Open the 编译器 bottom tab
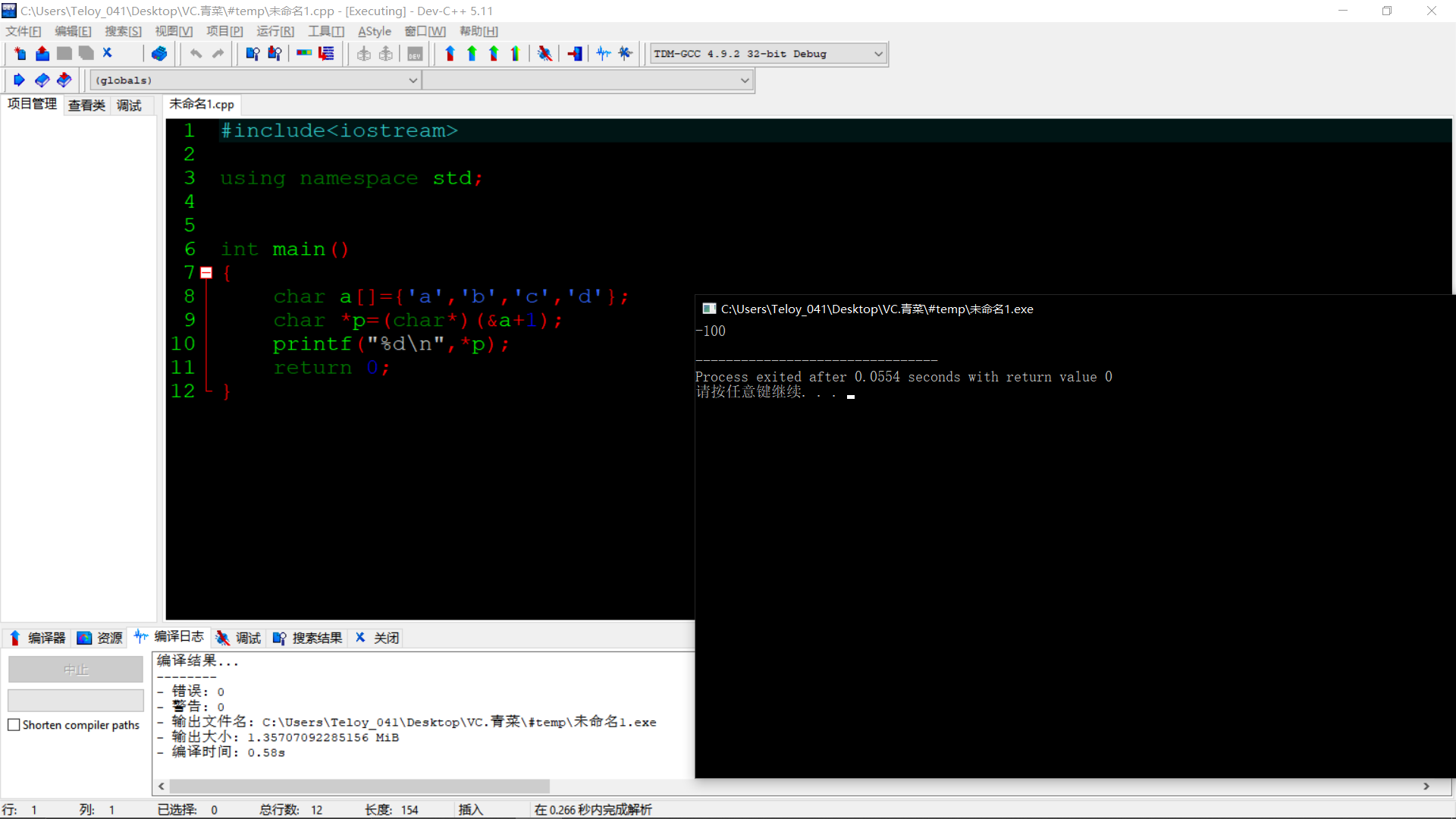The height and width of the screenshot is (819, 1456). 37,638
